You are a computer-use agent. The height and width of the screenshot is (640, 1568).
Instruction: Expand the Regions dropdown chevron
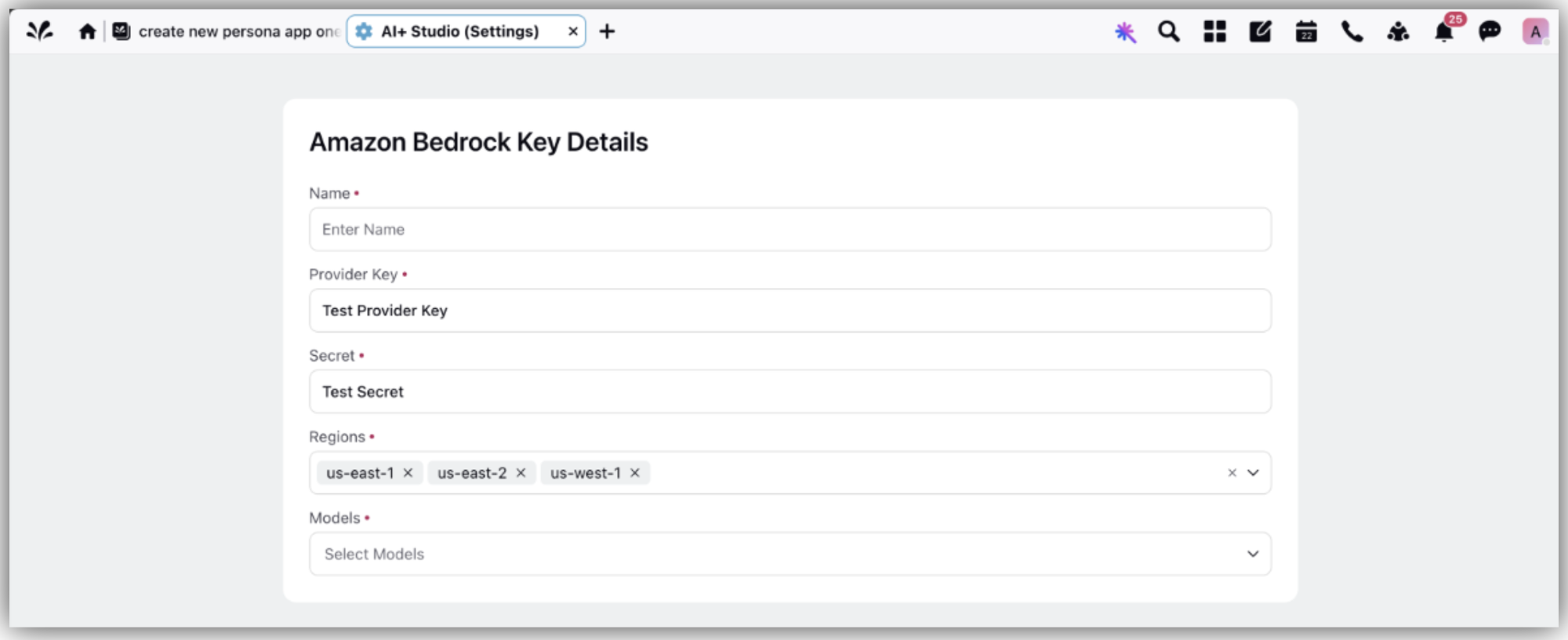tap(1253, 473)
